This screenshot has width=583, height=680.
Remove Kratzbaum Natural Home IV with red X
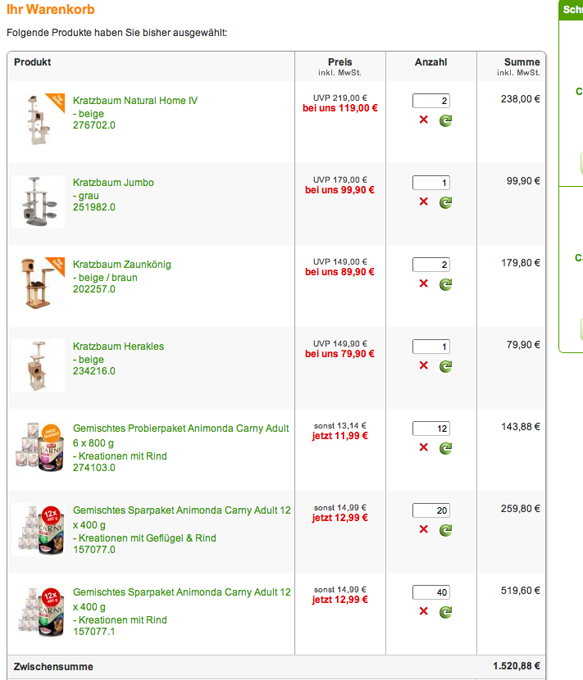pos(424,120)
